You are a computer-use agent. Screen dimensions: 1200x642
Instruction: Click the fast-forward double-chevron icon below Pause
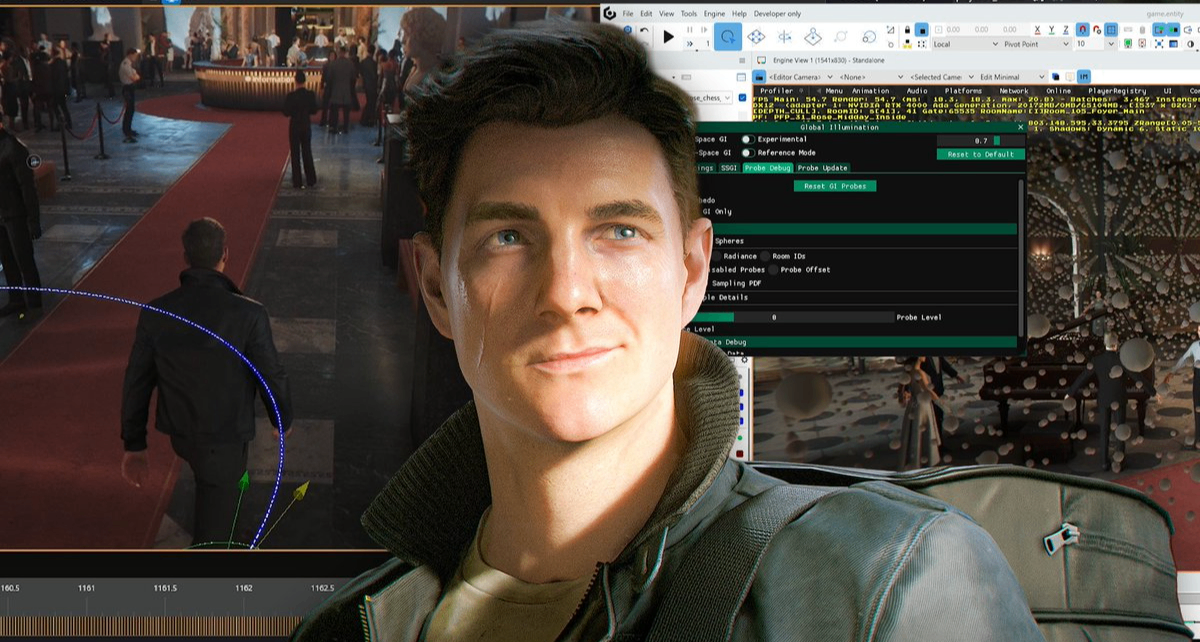coord(690,44)
